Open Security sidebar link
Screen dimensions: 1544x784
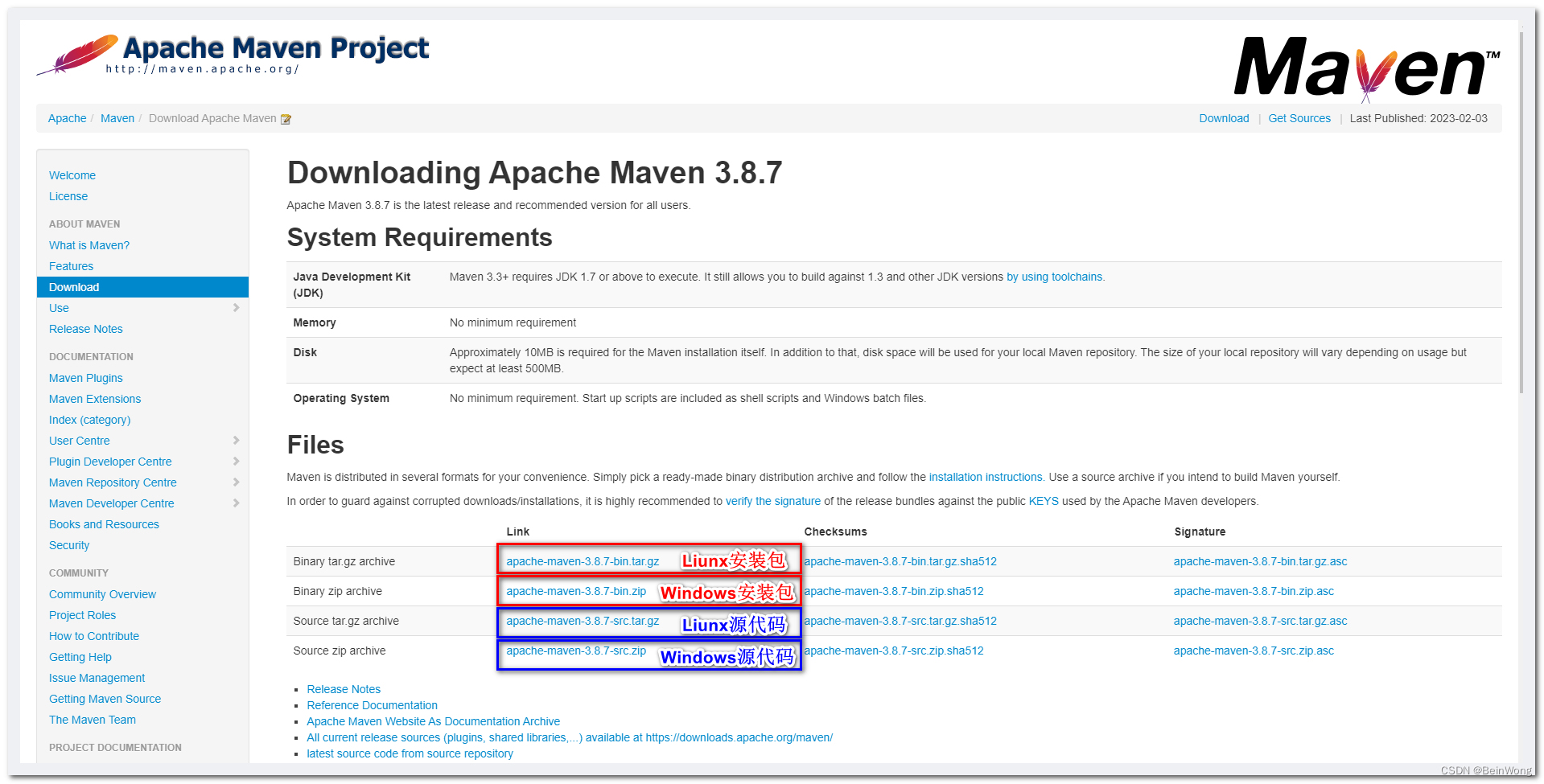tap(69, 545)
